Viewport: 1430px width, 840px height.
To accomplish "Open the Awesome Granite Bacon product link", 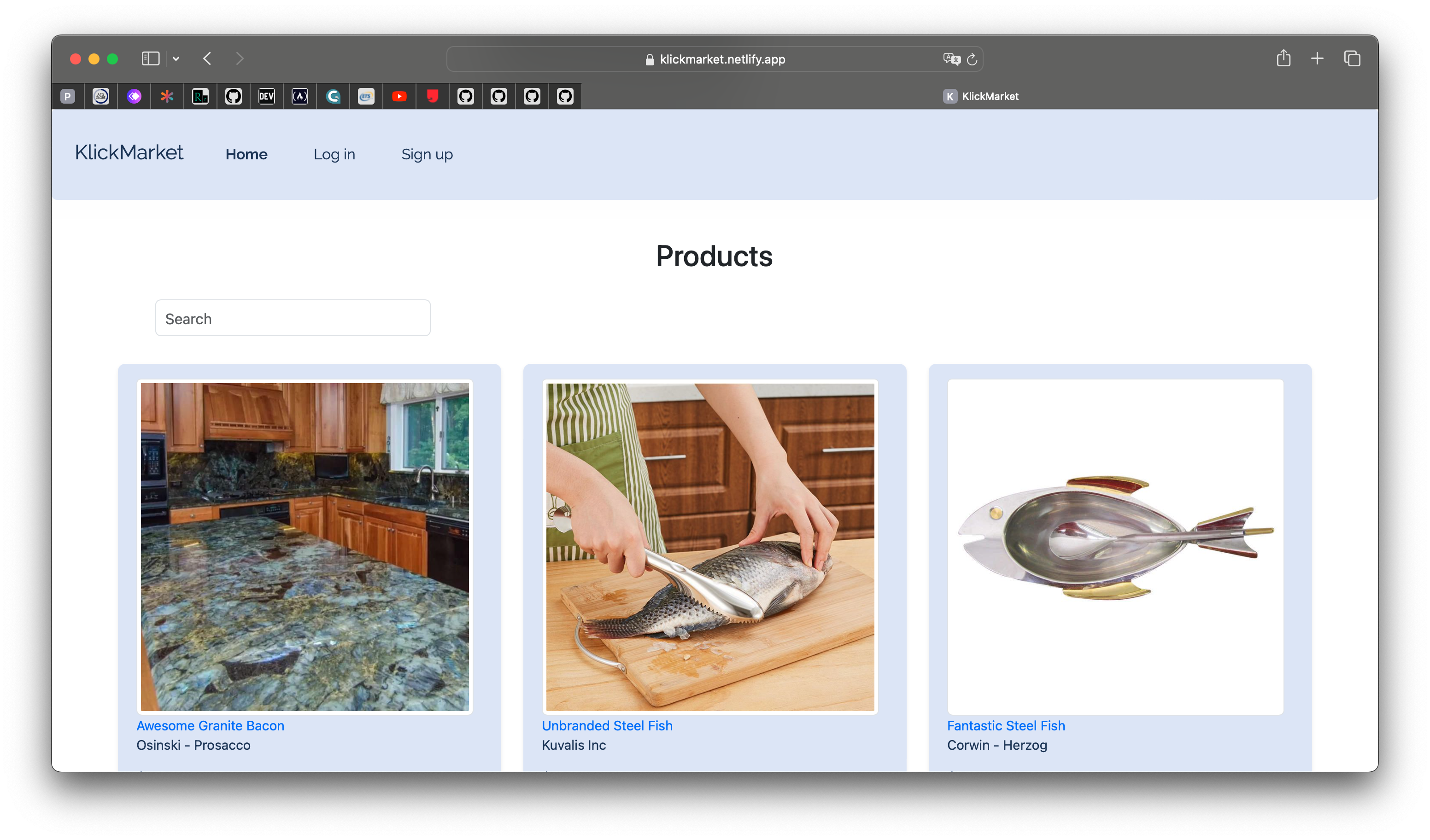I will 210,725.
